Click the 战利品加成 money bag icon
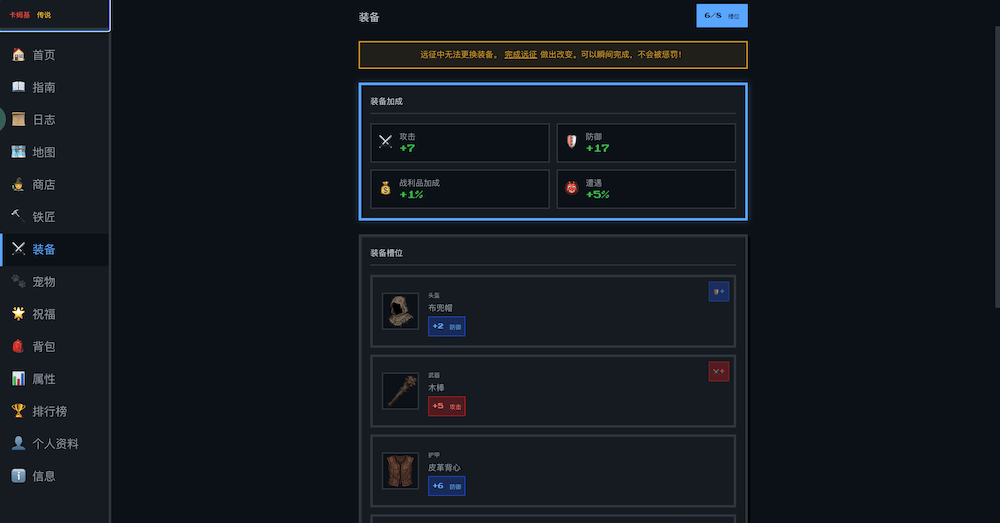Screen dimensions: 1000x523 pos(385,188)
